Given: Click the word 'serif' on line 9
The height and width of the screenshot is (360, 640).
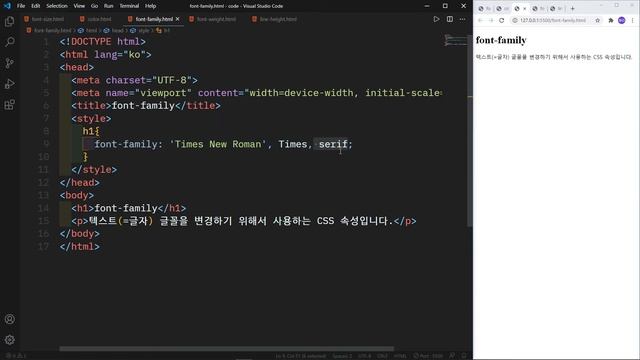Looking at the screenshot, I should [333, 144].
